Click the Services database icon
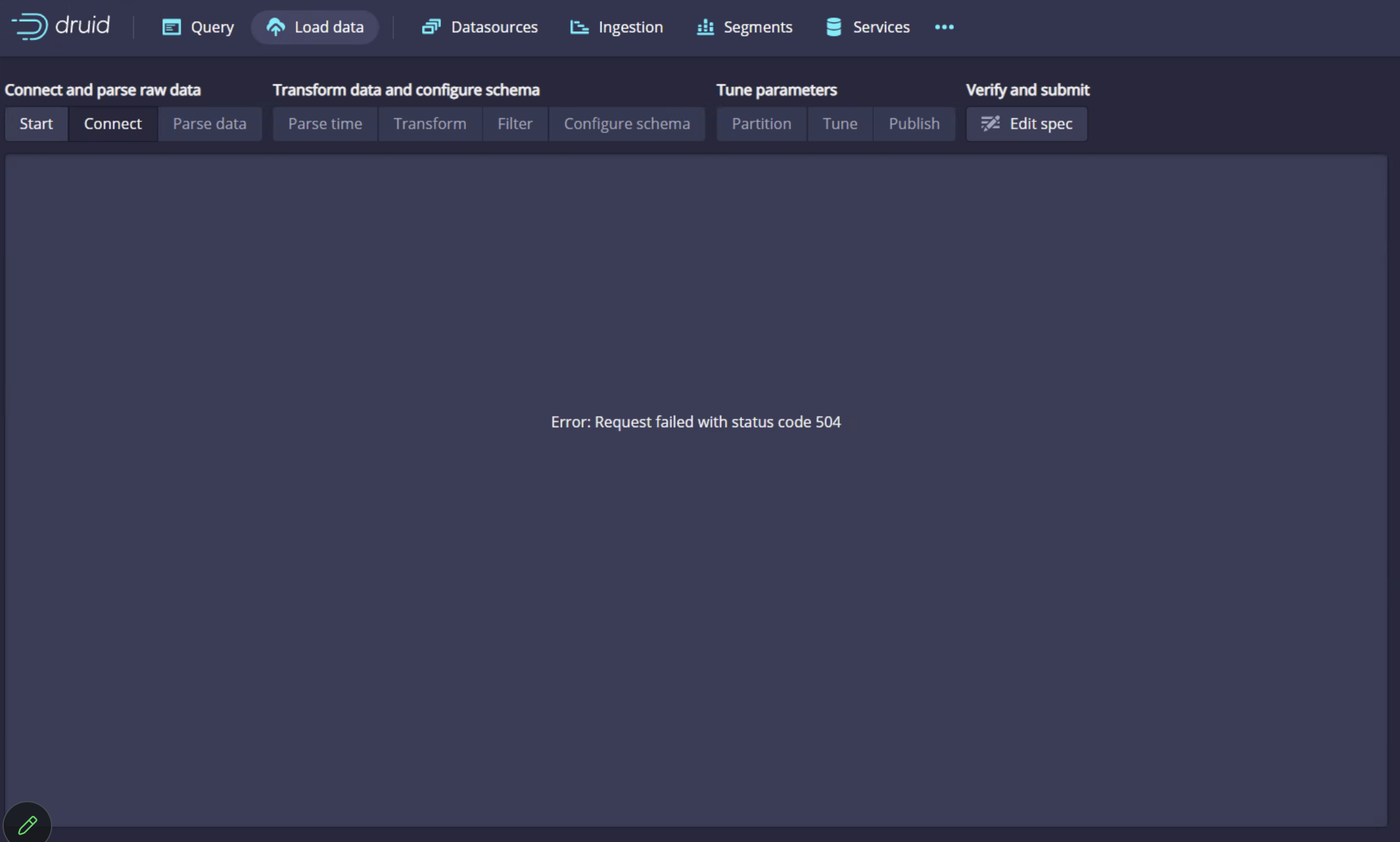The width and height of the screenshot is (1400, 842). click(833, 27)
